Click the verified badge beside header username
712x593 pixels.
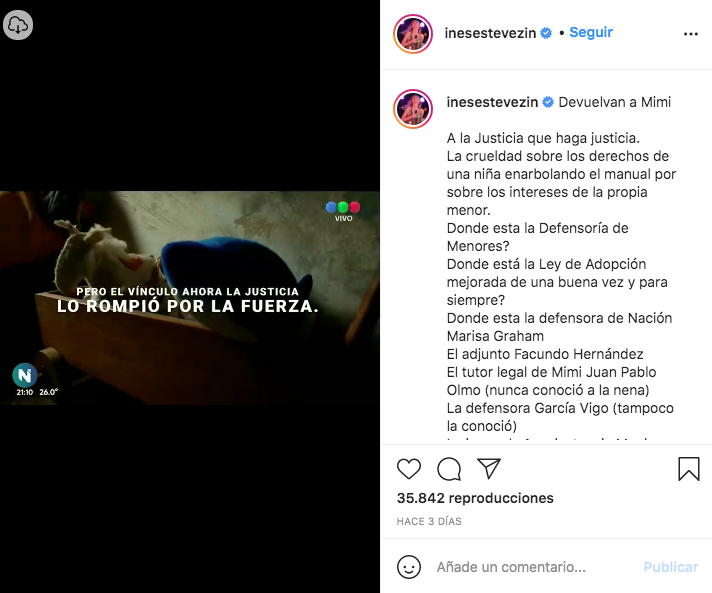(x=546, y=33)
